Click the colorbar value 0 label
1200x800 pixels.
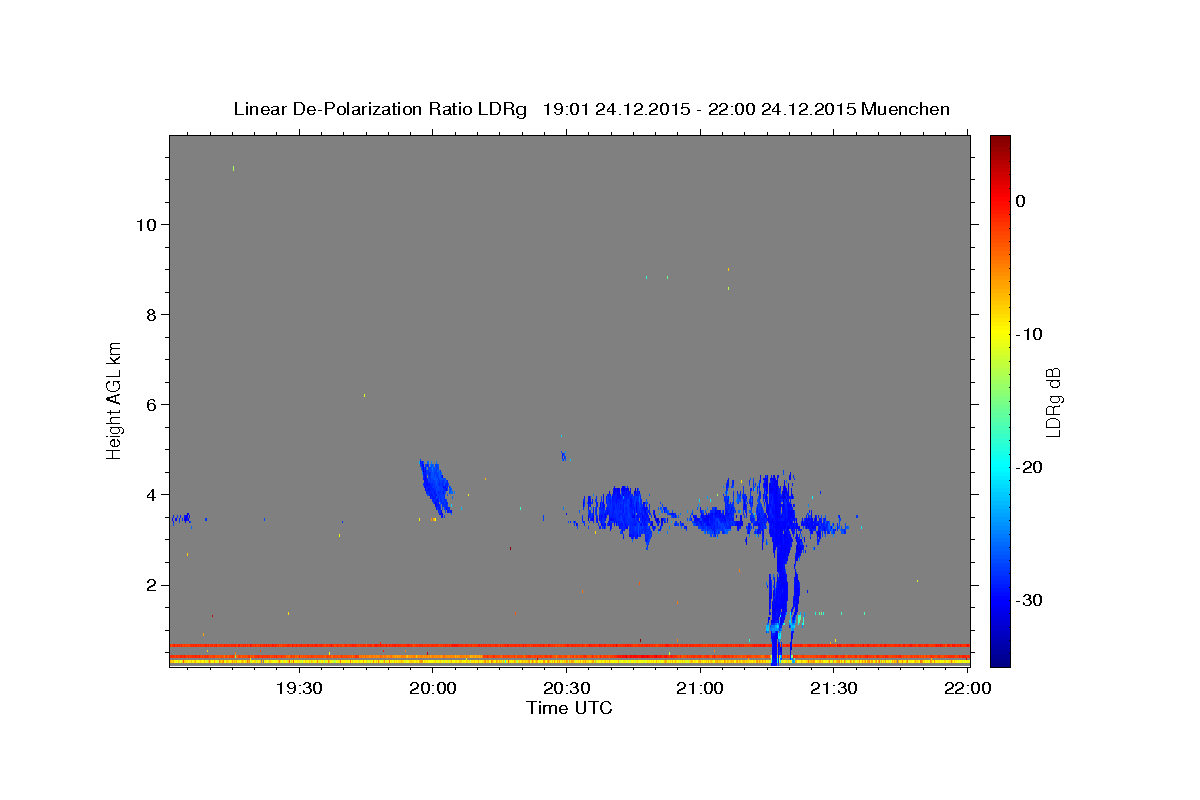click(1022, 201)
